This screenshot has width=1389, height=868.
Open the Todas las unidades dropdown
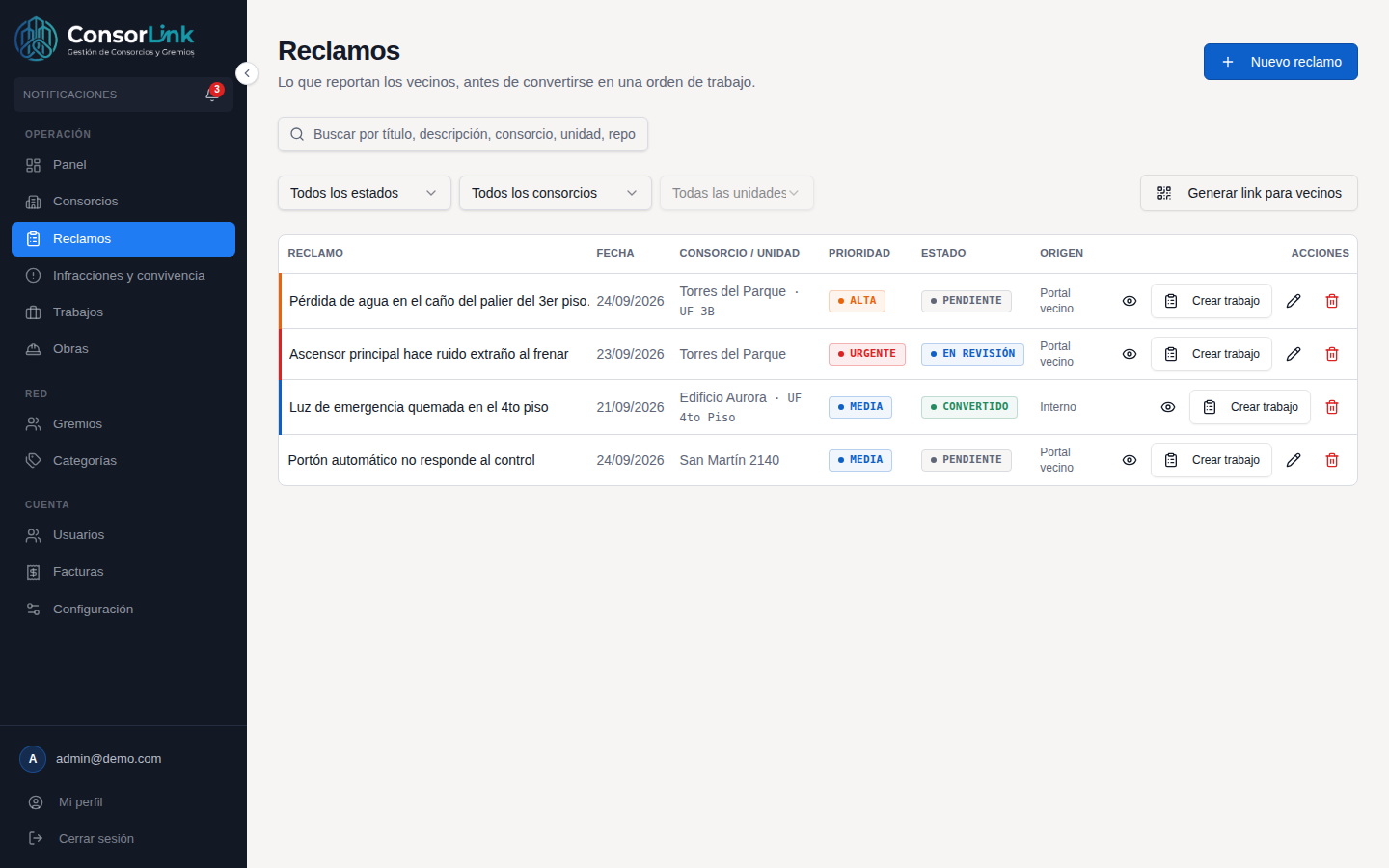point(737,193)
